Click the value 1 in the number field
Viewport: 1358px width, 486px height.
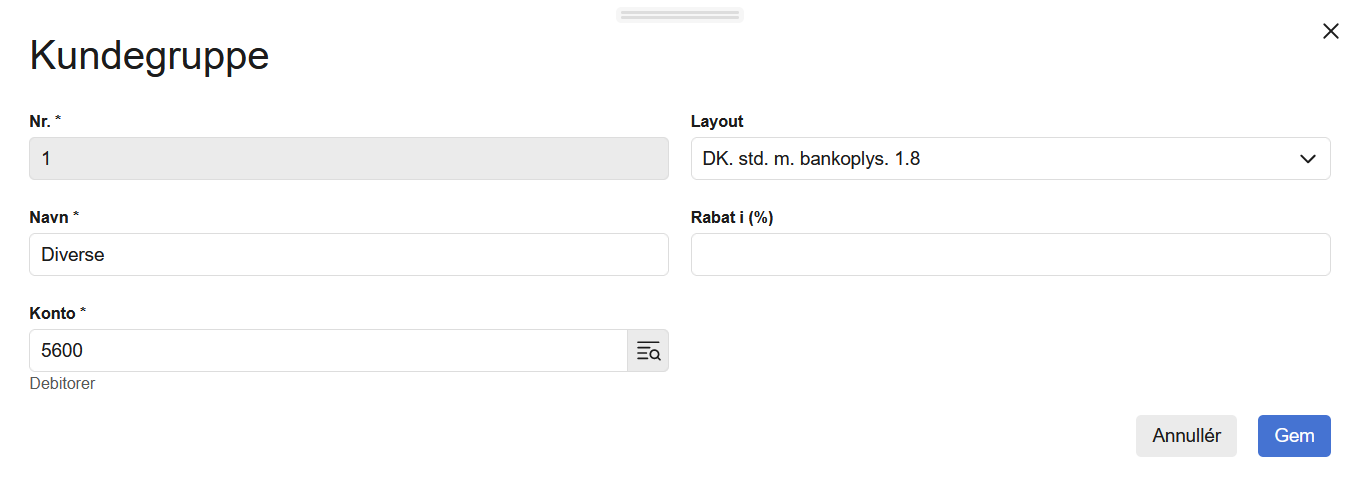pos(46,159)
